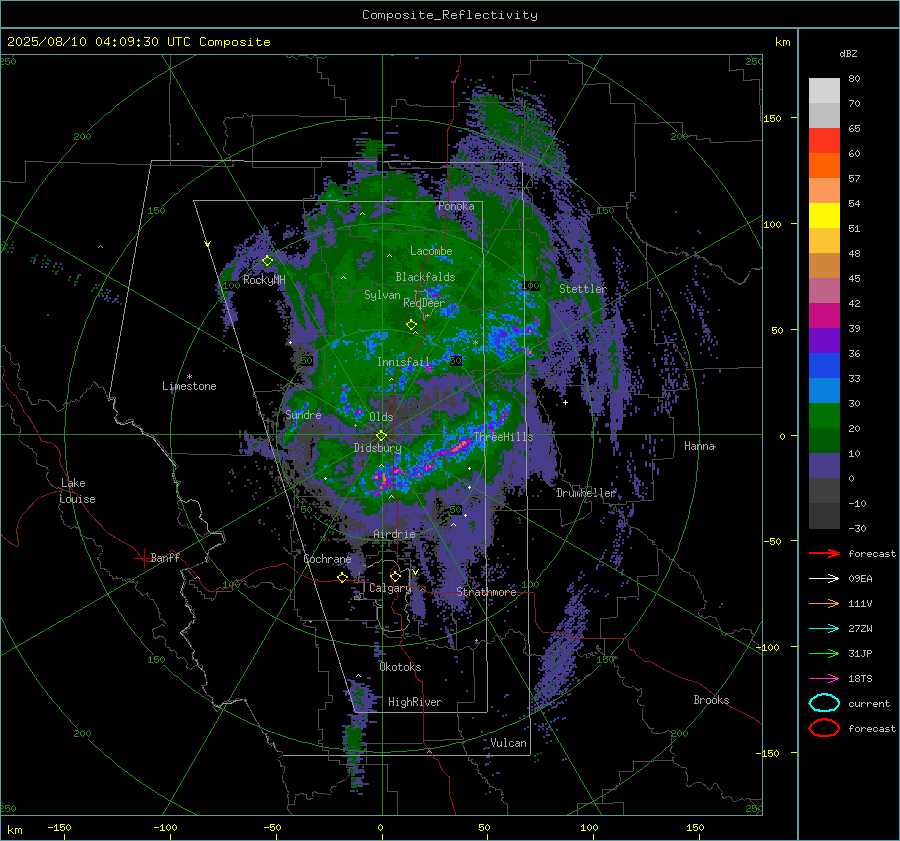
Task: Click the Brooks city label
Action: [x=711, y=700]
